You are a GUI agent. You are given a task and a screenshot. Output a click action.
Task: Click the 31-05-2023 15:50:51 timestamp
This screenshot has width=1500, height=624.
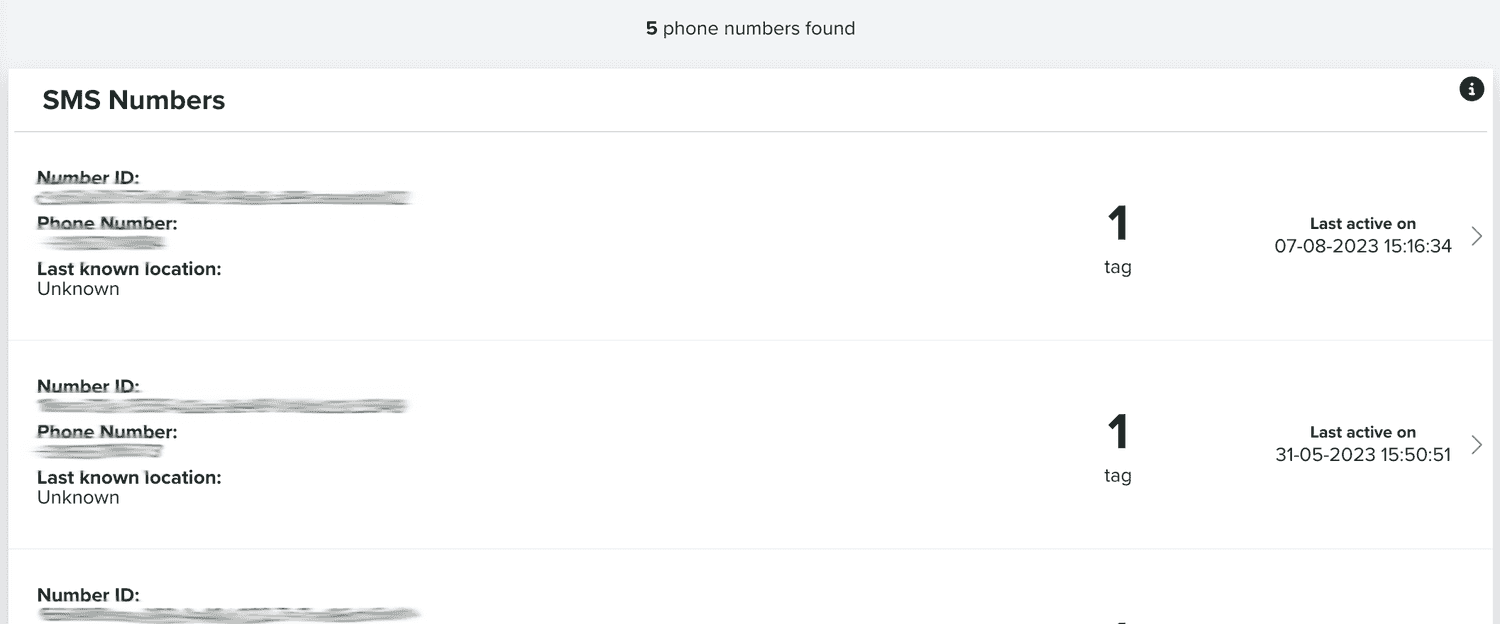click(1363, 455)
